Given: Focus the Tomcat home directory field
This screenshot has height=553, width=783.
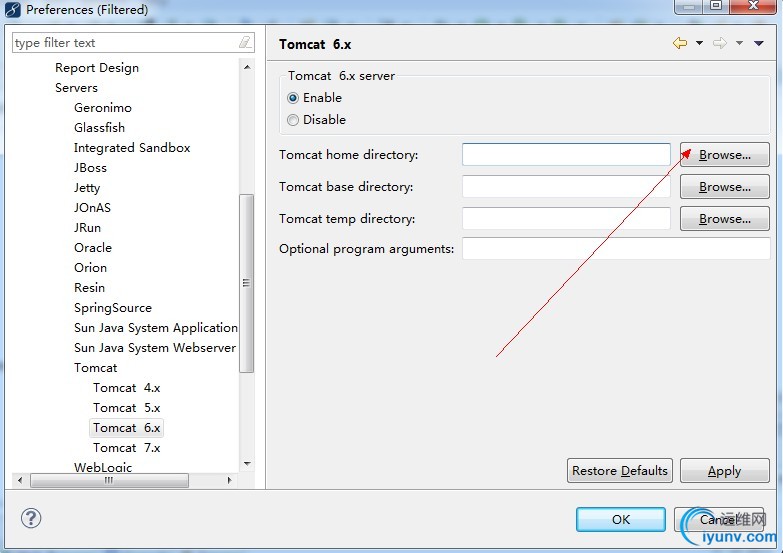Looking at the screenshot, I should [566, 155].
